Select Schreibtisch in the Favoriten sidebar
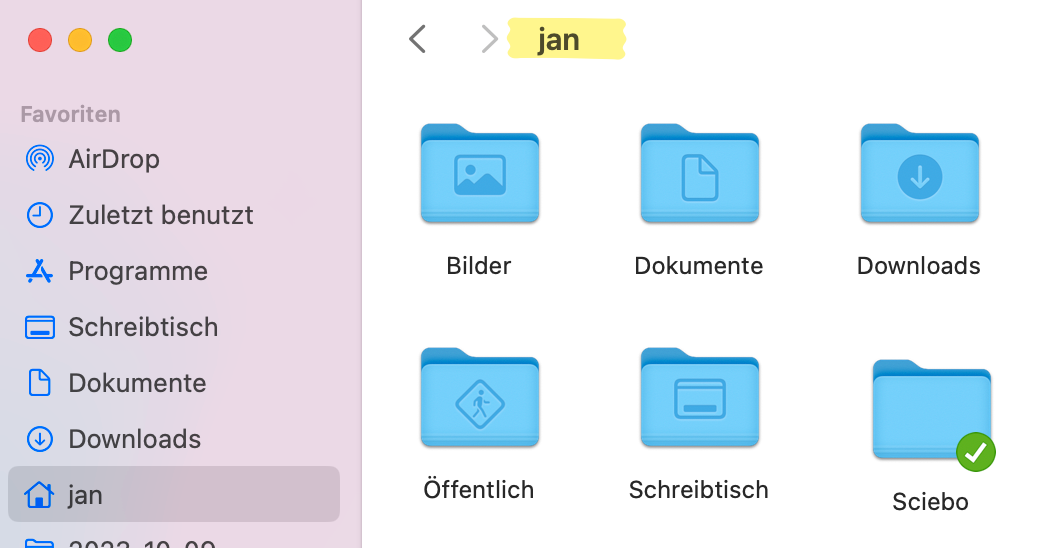 tap(142, 327)
